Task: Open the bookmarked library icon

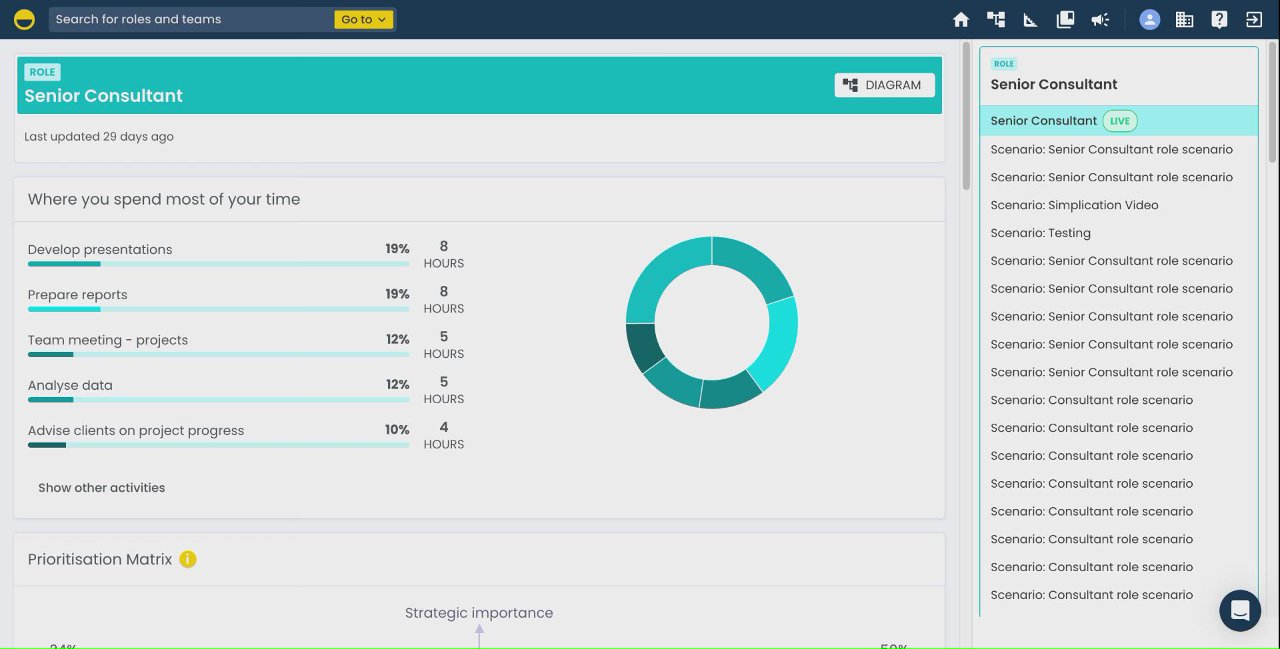Action: tap(1065, 19)
